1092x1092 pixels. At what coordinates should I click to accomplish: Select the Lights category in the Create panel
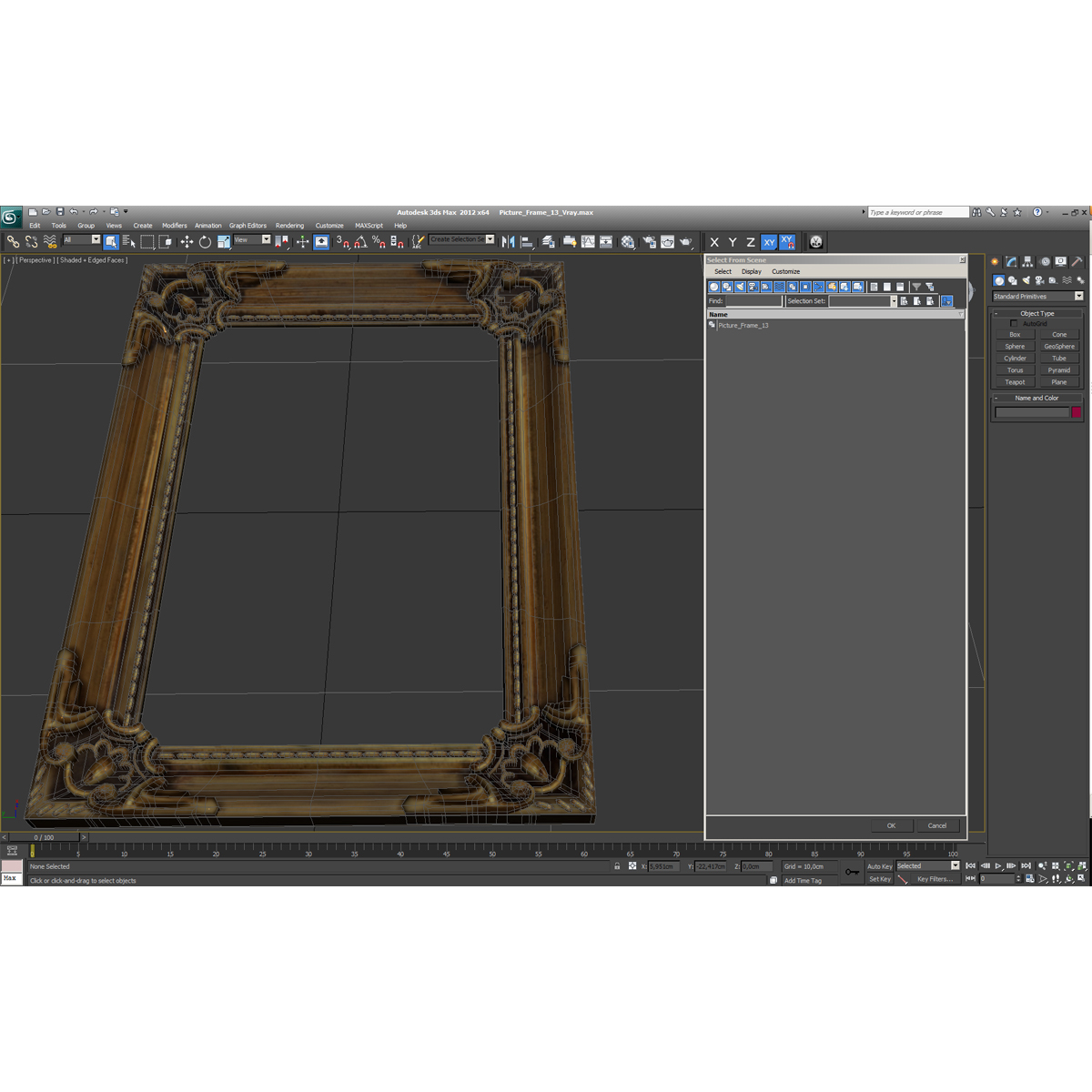point(1026,280)
